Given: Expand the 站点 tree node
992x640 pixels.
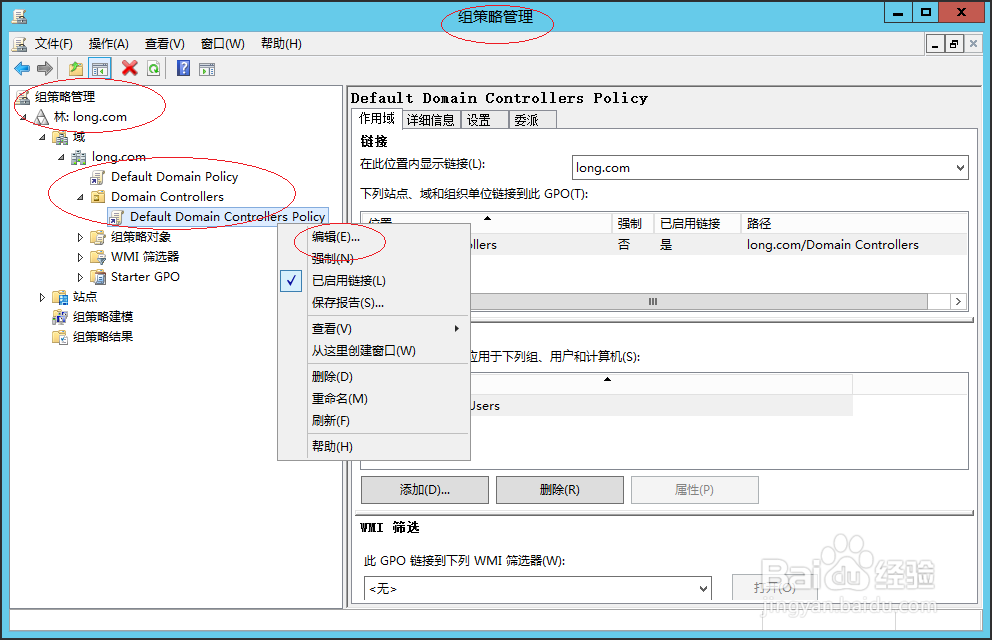Looking at the screenshot, I should (40, 296).
